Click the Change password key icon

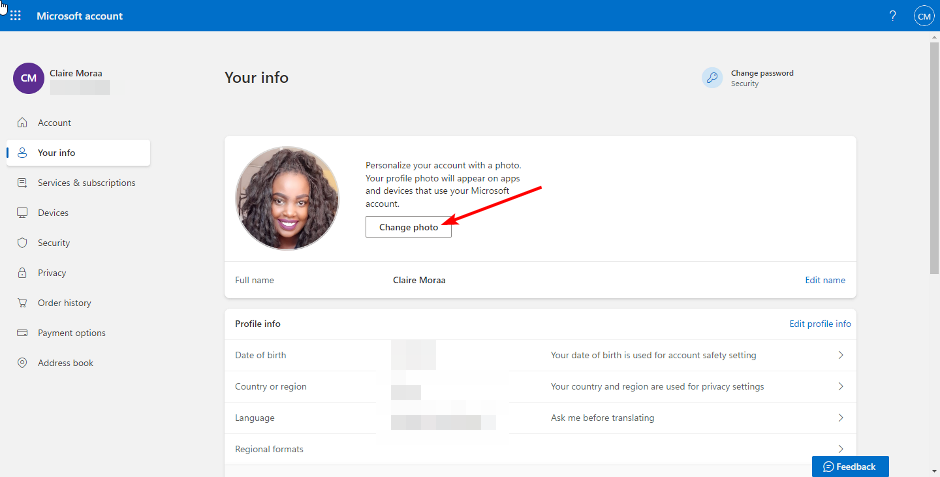click(712, 77)
